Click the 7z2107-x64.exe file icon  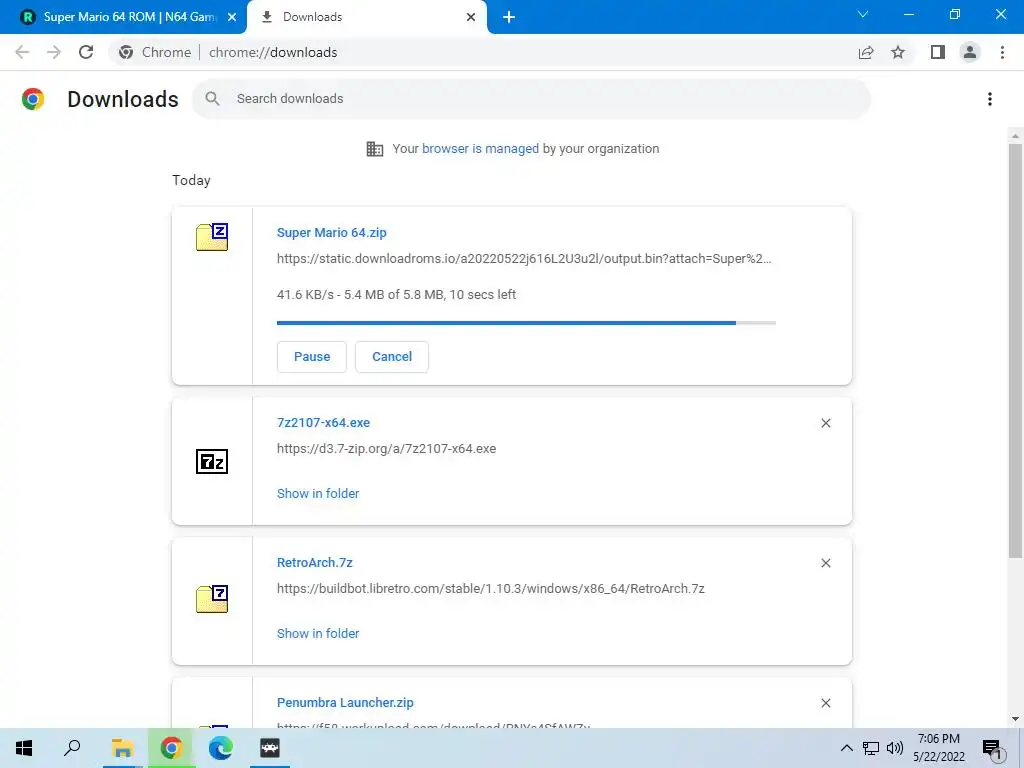coord(212,461)
